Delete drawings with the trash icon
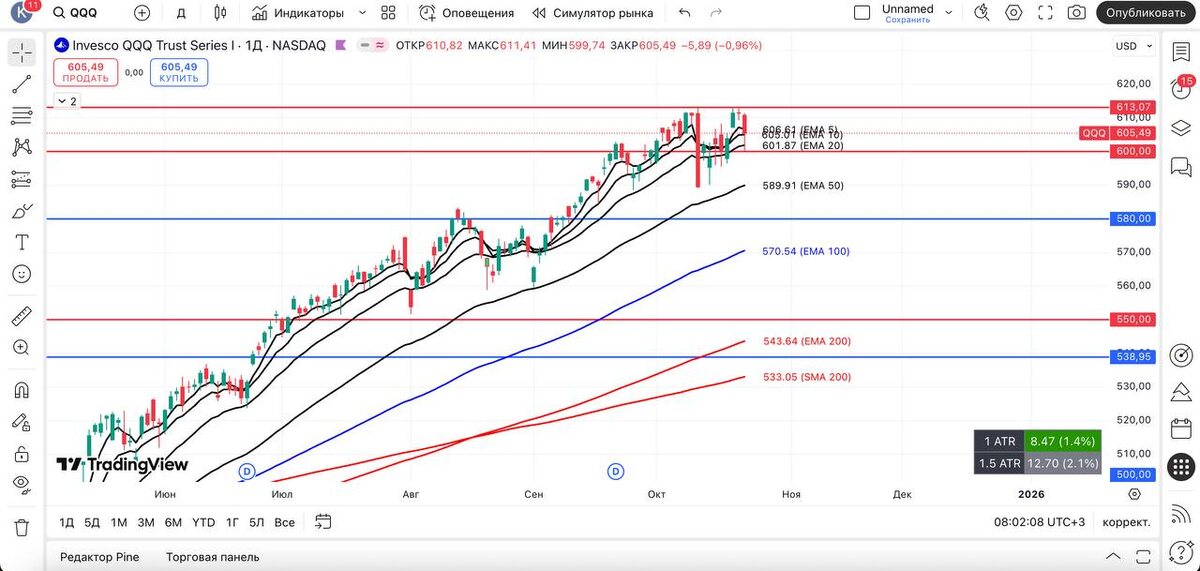 (21, 526)
